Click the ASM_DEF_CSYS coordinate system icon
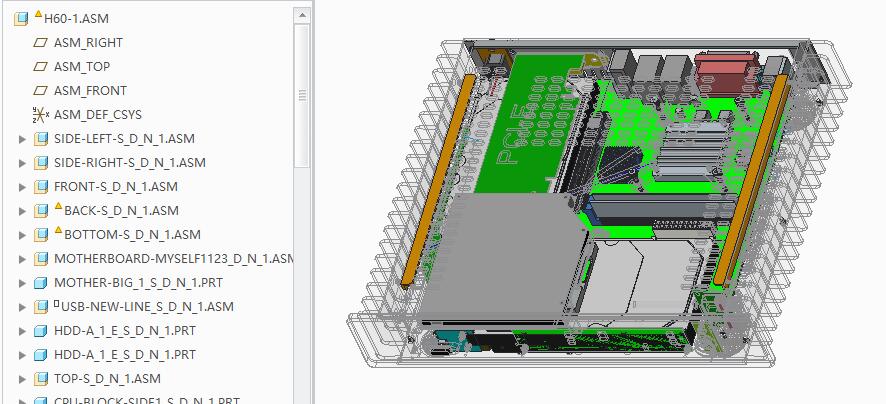886x404 pixels. coord(41,115)
